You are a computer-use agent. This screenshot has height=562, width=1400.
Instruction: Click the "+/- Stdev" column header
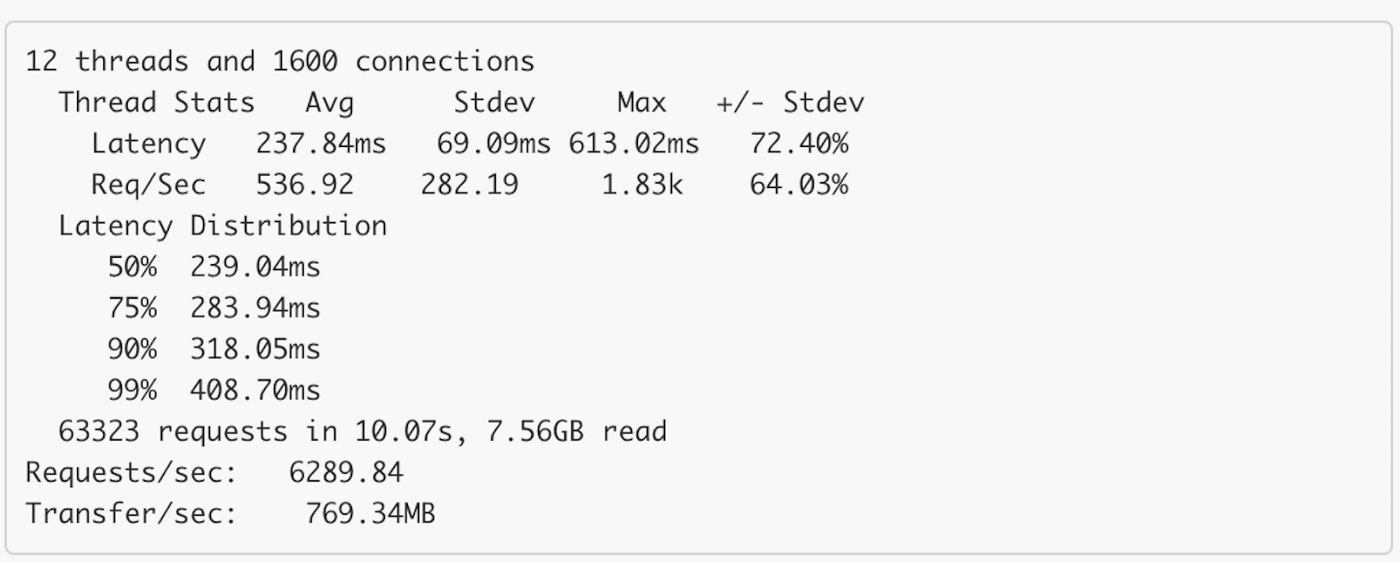click(x=790, y=103)
